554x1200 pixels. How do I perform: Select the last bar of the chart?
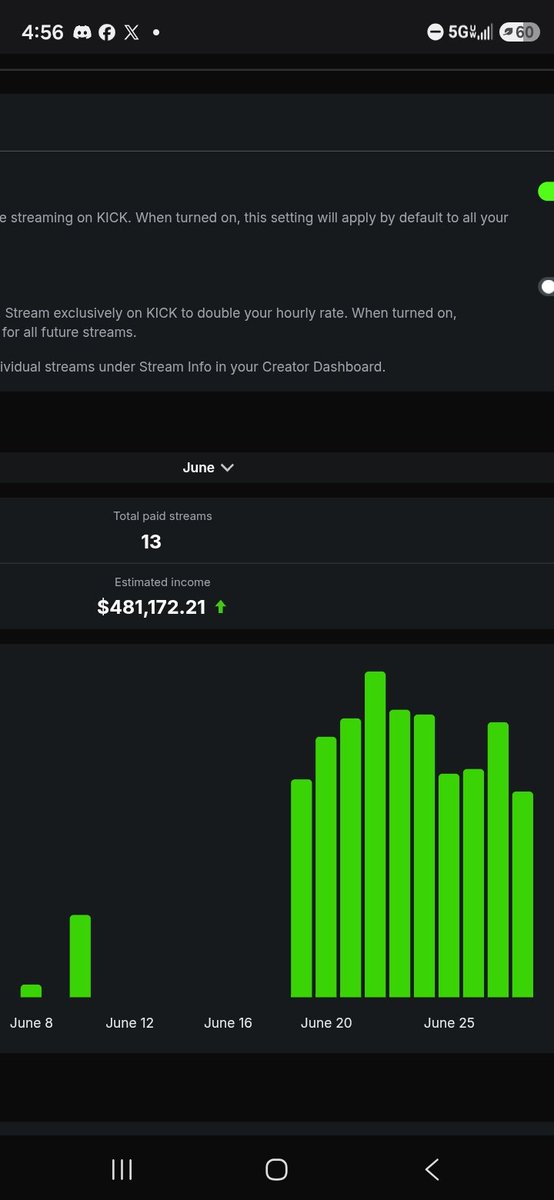(x=522, y=894)
